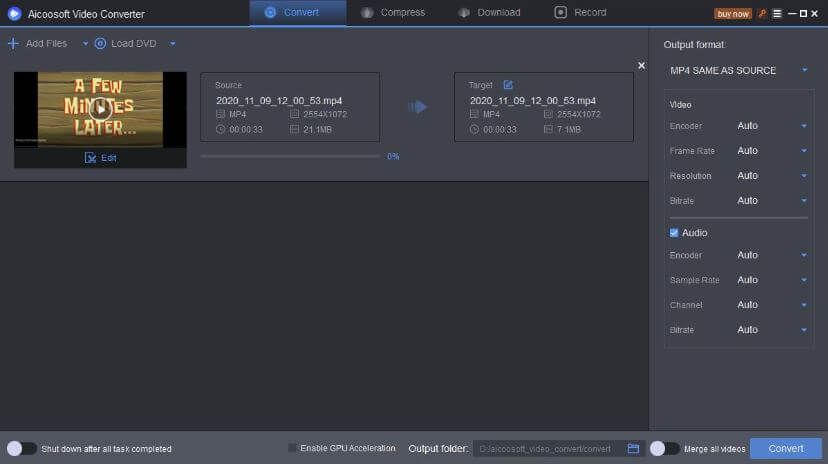
Task: Play the video thumbnail preview
Action: [100, 109]
